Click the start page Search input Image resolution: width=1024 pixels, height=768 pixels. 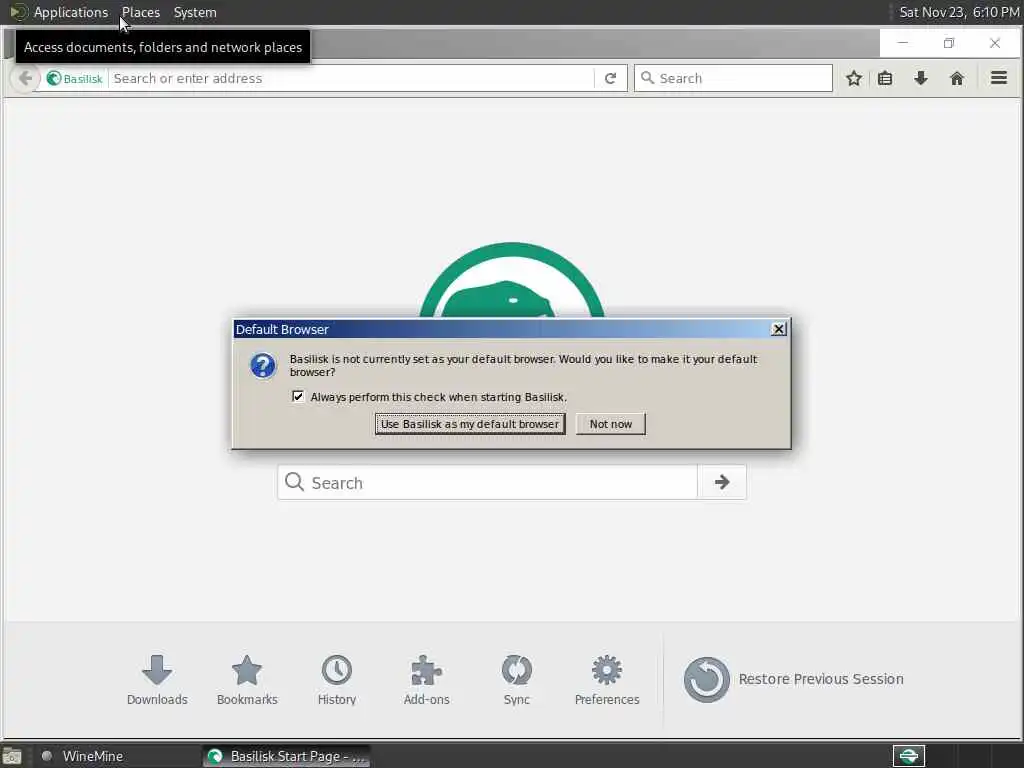click(x=488, y=482)
